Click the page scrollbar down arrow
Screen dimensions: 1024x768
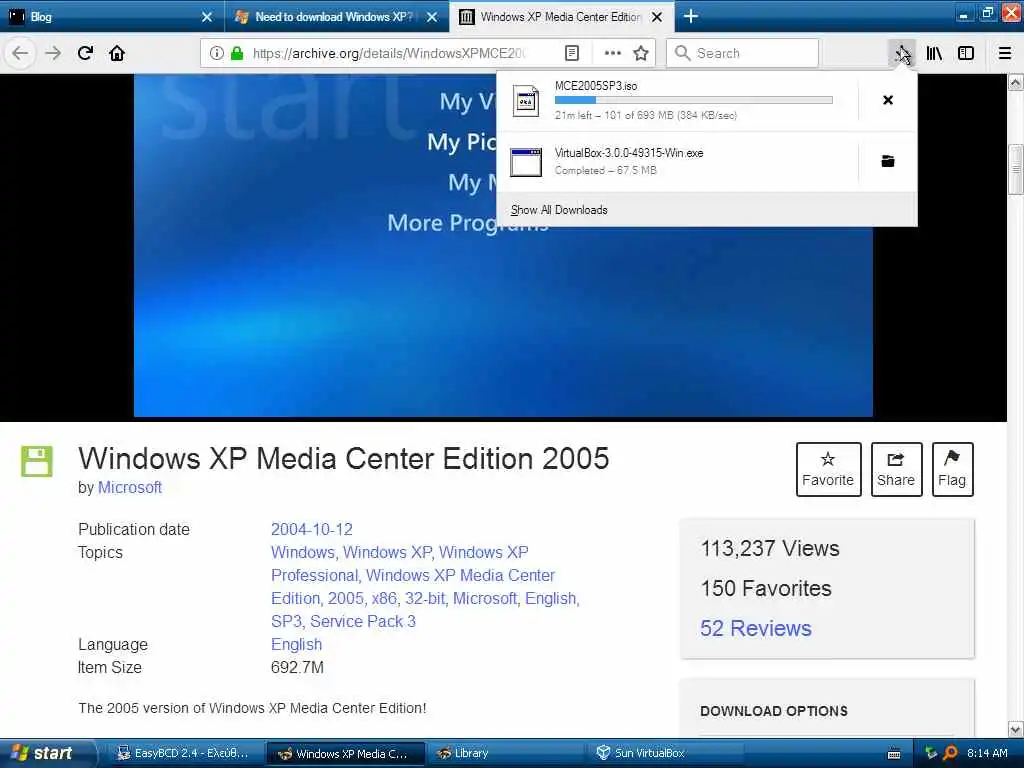click(x=1016, y=729)
